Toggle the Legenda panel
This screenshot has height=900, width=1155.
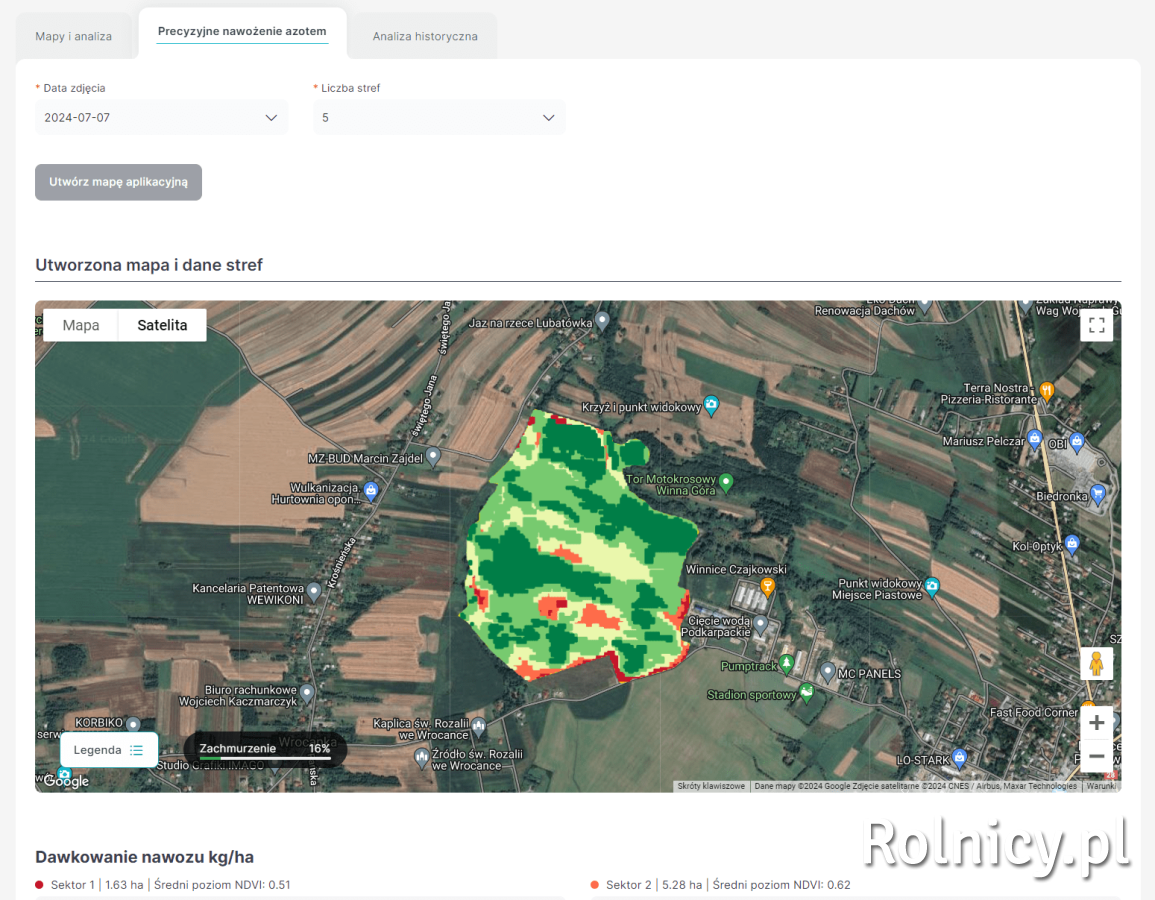tap(109, 750)
